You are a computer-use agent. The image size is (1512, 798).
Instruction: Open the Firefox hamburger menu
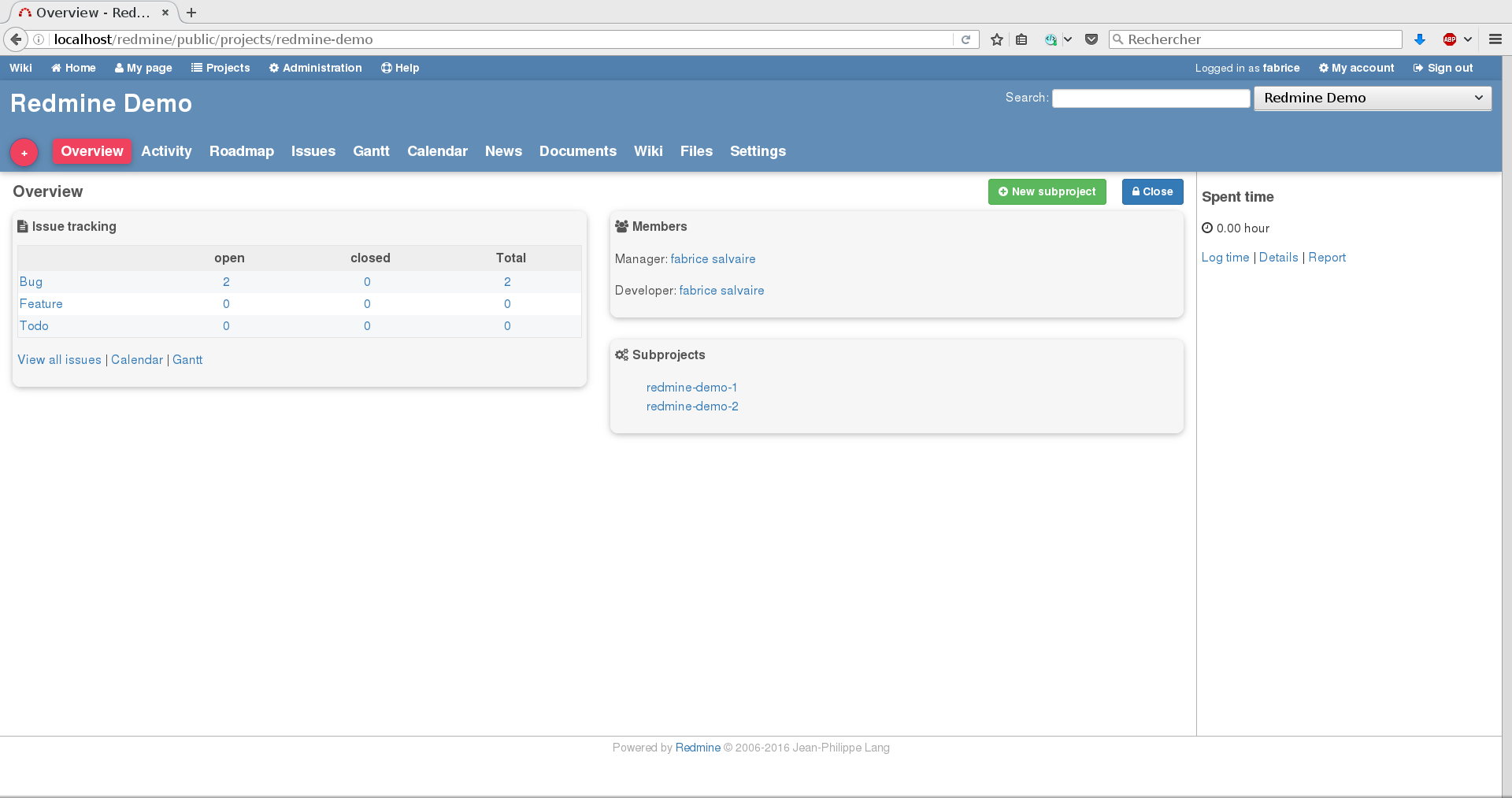pyautogui.click(x=1495, y=39)
